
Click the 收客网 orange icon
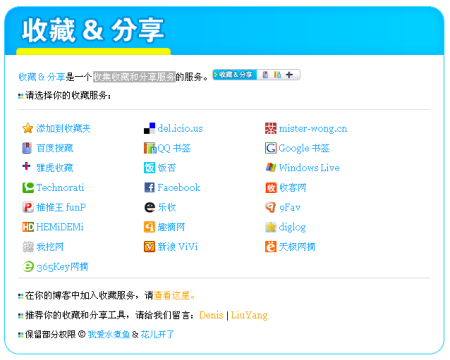coord(271,188)
